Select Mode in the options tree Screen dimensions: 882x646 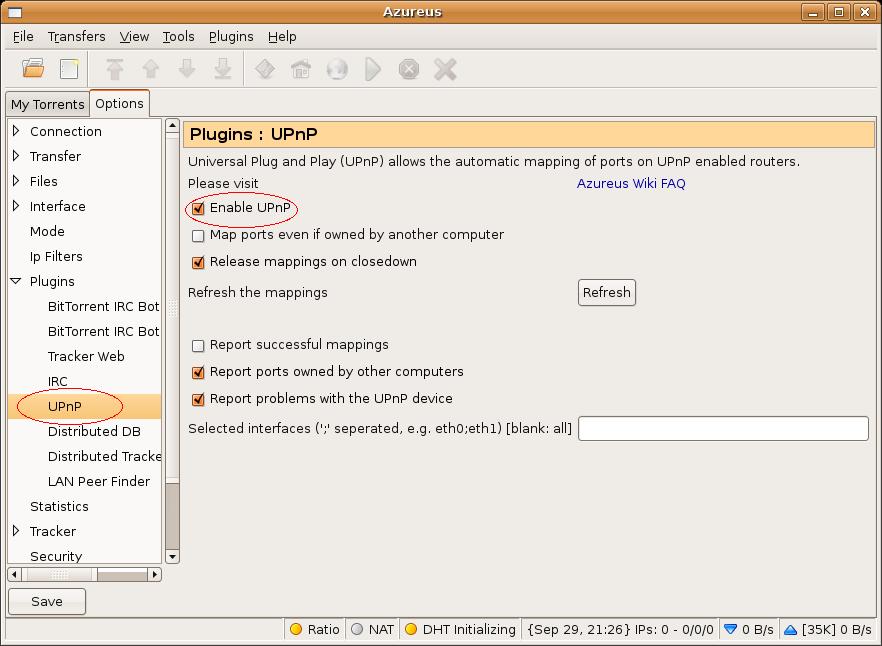(47, 231)
